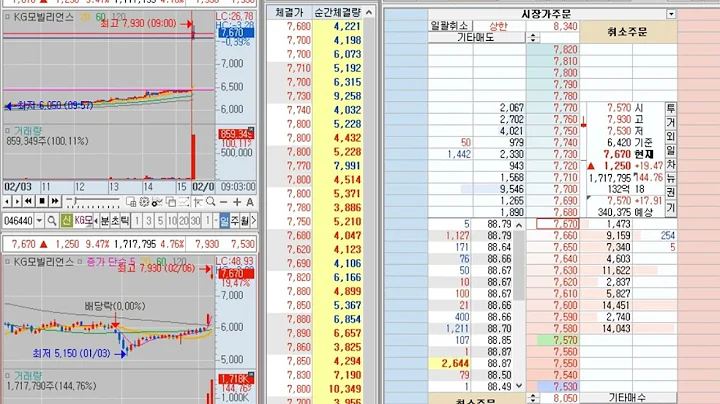Click the stepper beside 8,050

pyautogui.click(x=533, y=398)
